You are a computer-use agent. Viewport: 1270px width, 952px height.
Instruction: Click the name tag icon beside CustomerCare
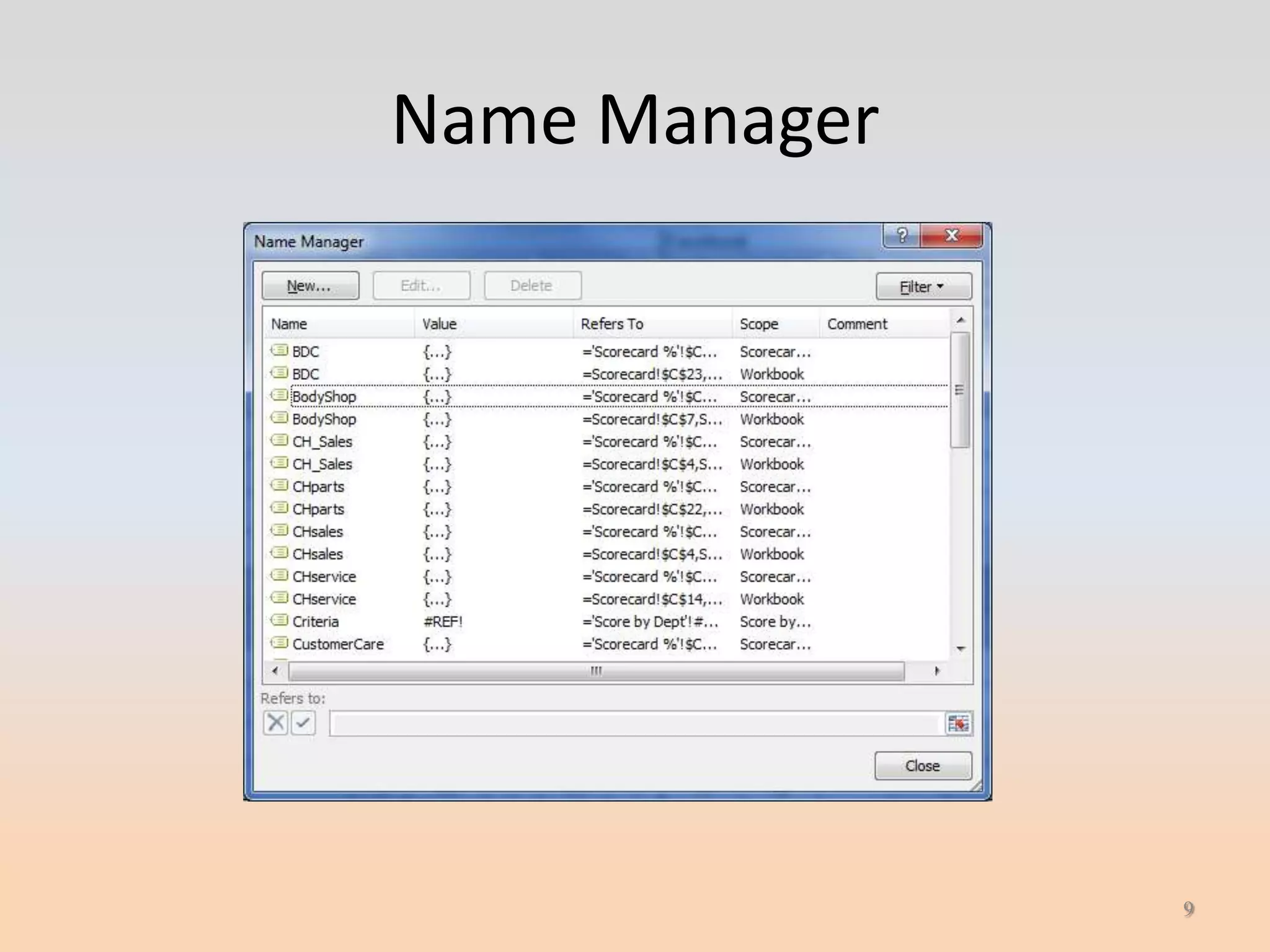(280, 643)
